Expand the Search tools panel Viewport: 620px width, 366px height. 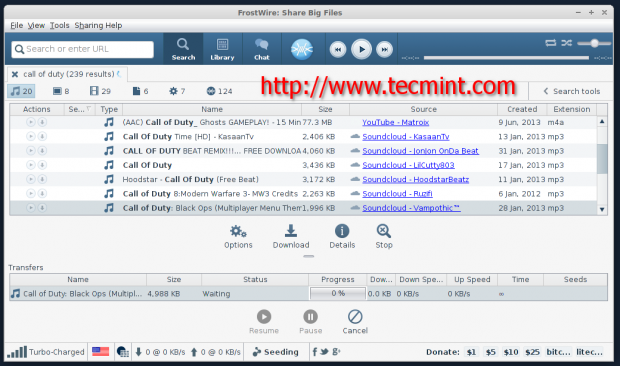572,91
